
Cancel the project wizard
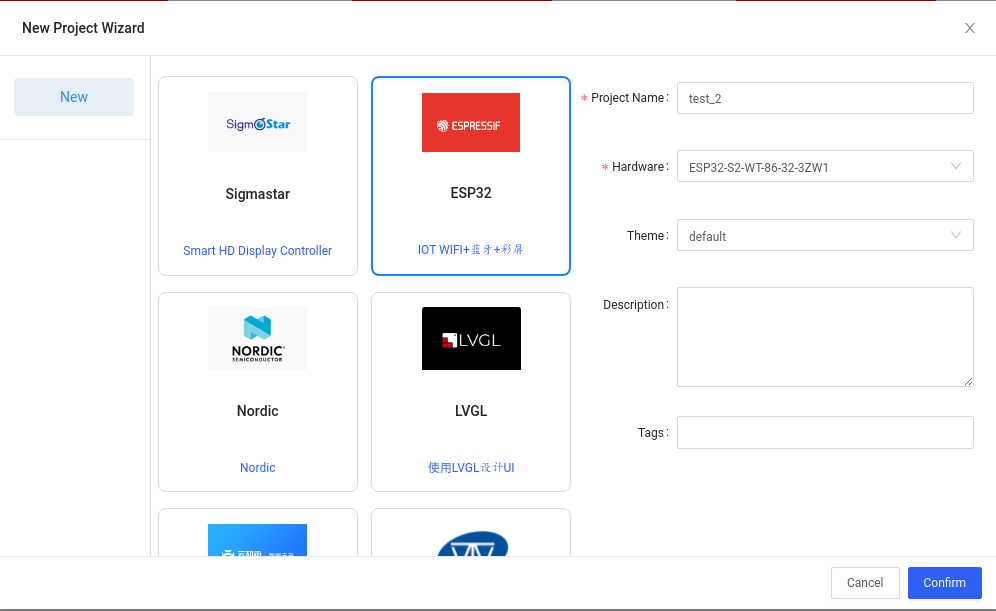865,582
